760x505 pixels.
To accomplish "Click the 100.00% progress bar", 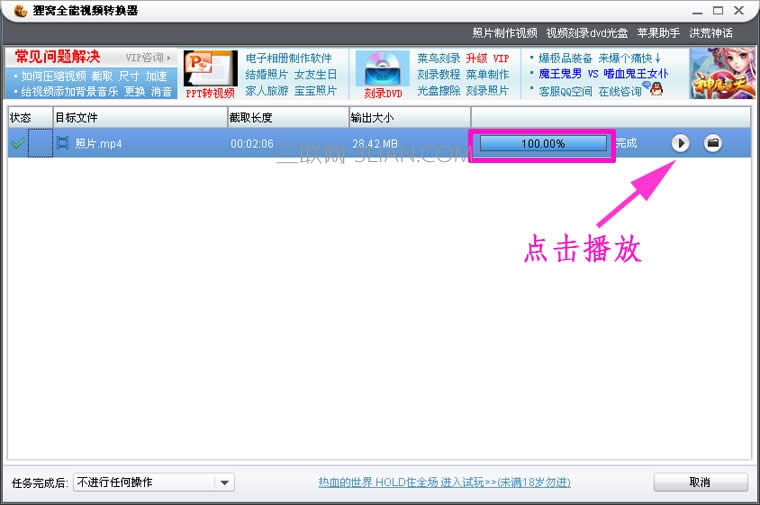I will [543, 143].
